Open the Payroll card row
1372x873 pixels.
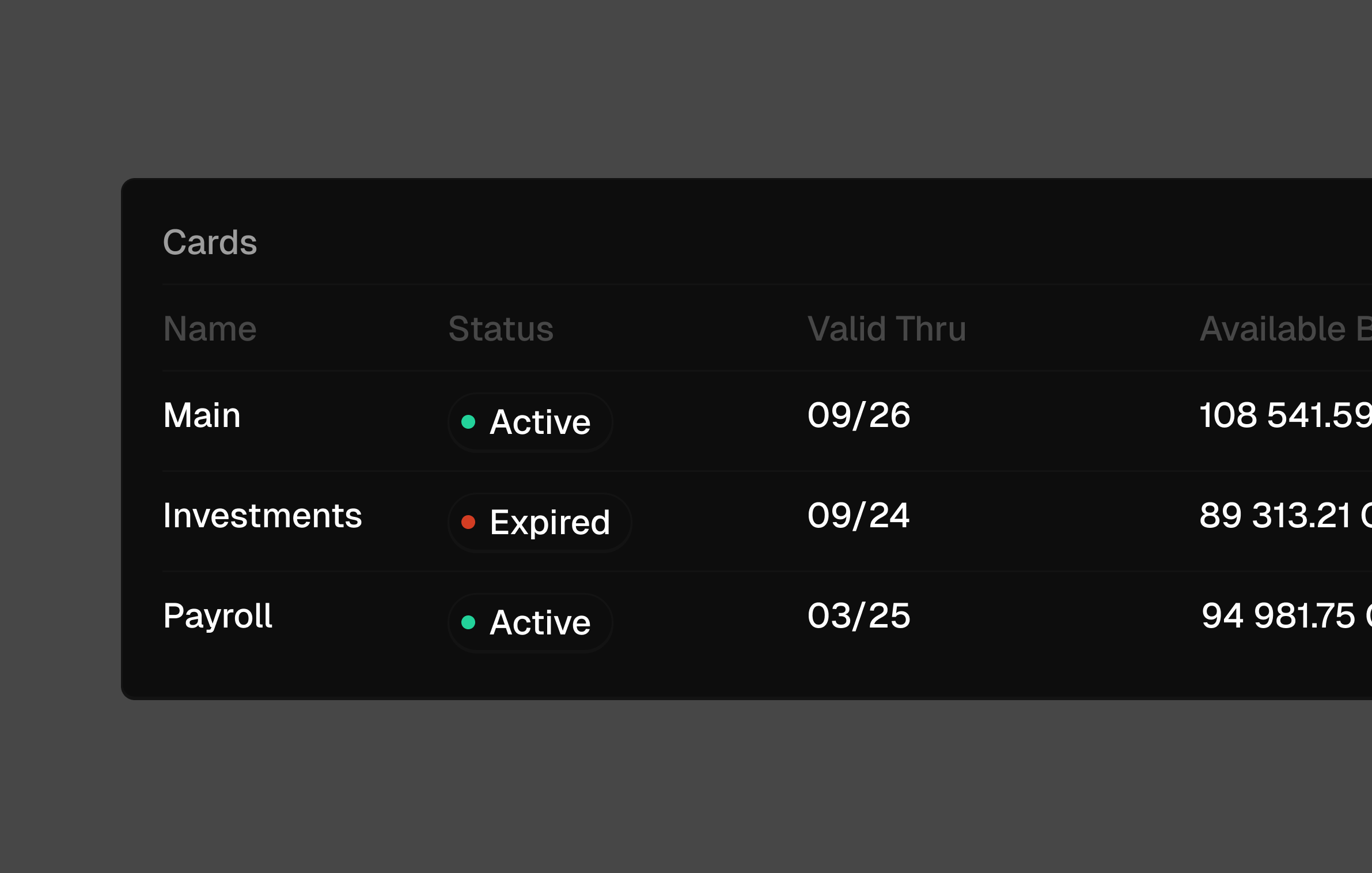coord(767,622)
